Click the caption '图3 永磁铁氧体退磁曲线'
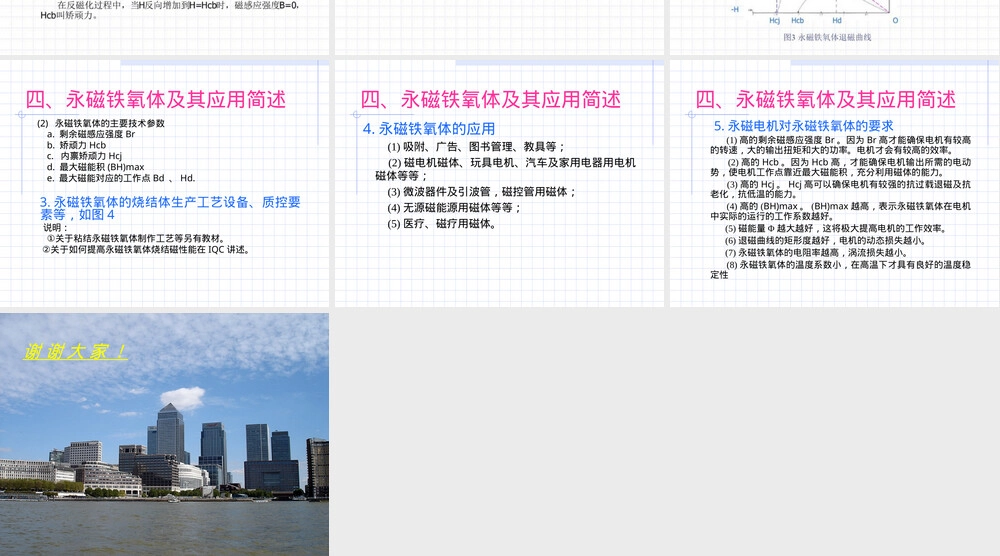Screen dimensions: 1000x556 [827, 38]
